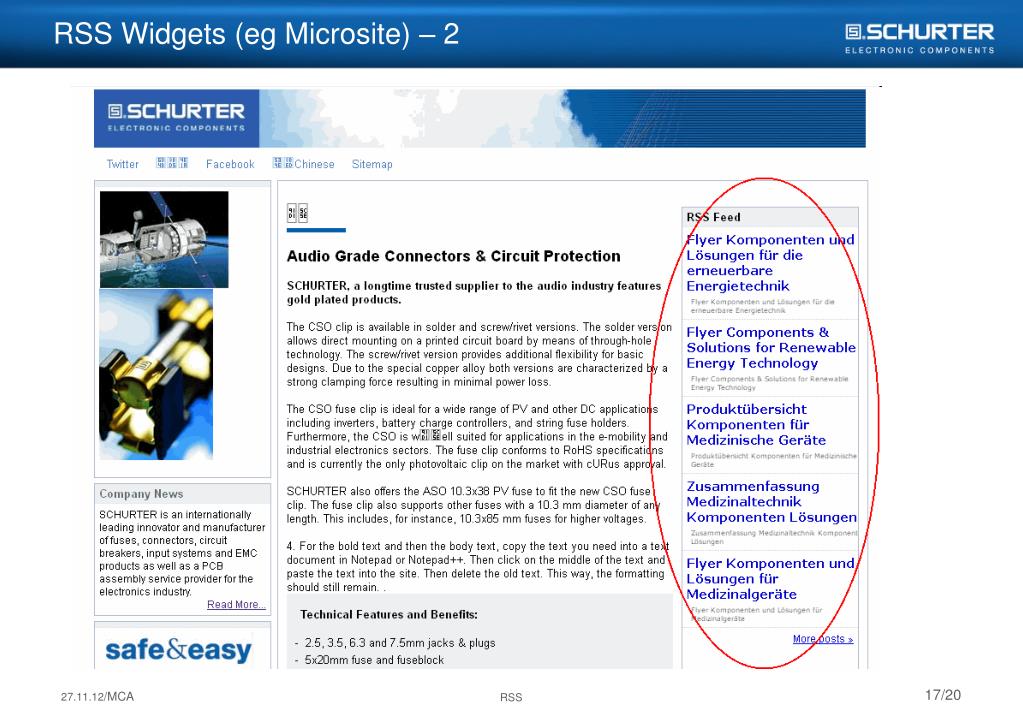1023x723 pixels.
Task: Click the gold fuse clip image
Action: pyautogui.click(x=156, y=375)
